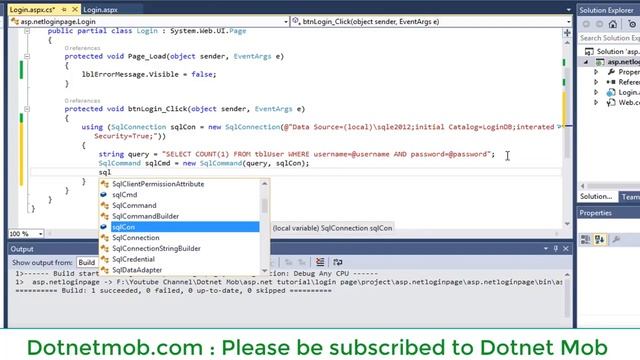Close the Login.aspx.cs tab
The height and width of the screenshot is (360, 640).
(x=75, y=9)
